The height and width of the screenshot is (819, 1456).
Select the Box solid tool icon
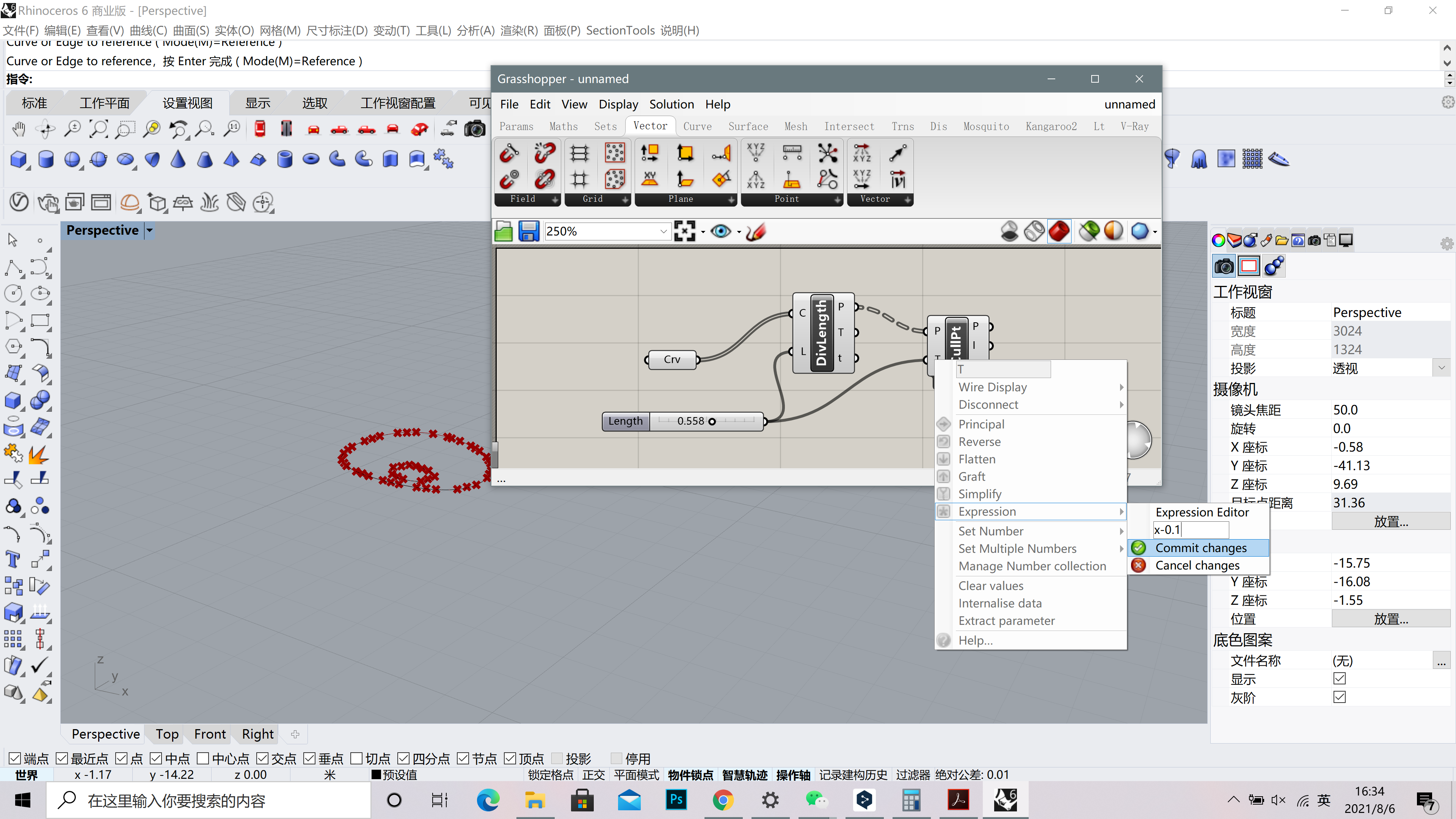[19, 159]
